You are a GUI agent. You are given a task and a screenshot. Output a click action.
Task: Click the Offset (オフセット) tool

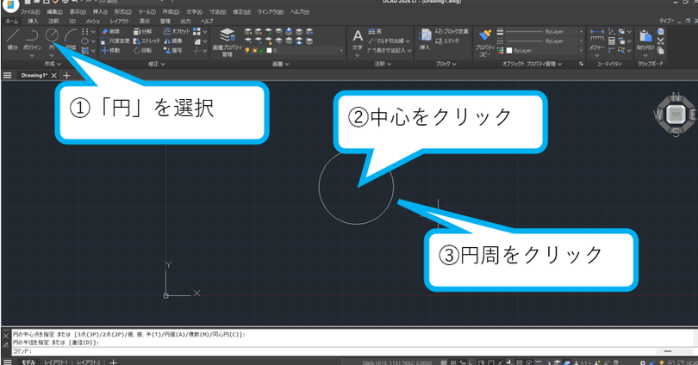[x=176, y=32]
